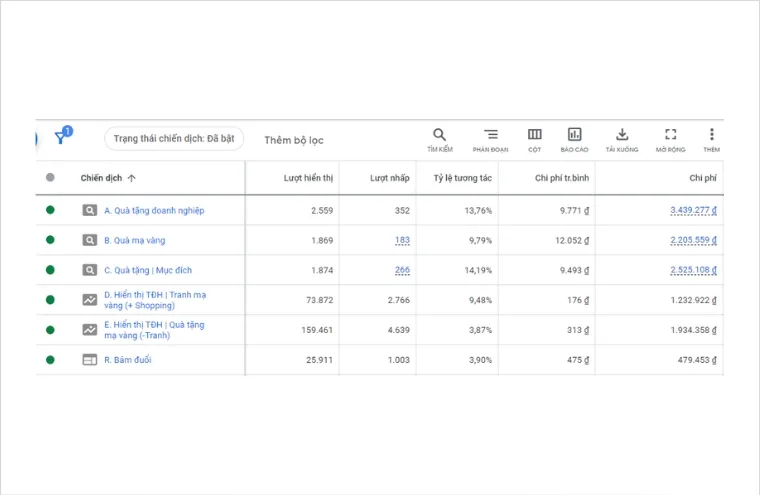
Task: Click the cost 2.205.559 đ
Action: 694,240
